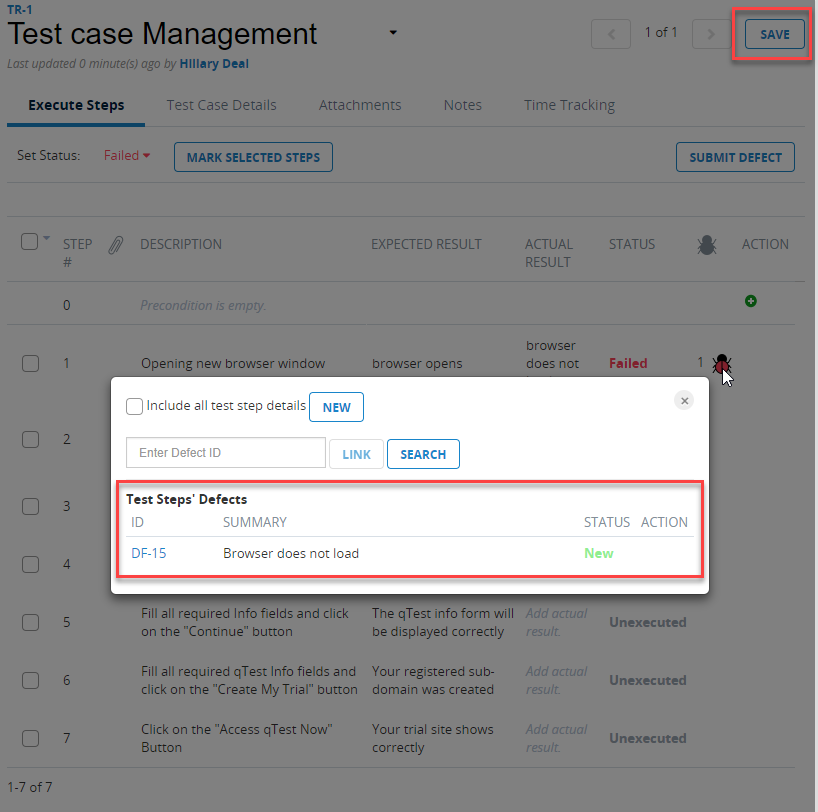Switch to the Test Case Details tab
The height and width of the screenshot is (812, 818).
221,105
